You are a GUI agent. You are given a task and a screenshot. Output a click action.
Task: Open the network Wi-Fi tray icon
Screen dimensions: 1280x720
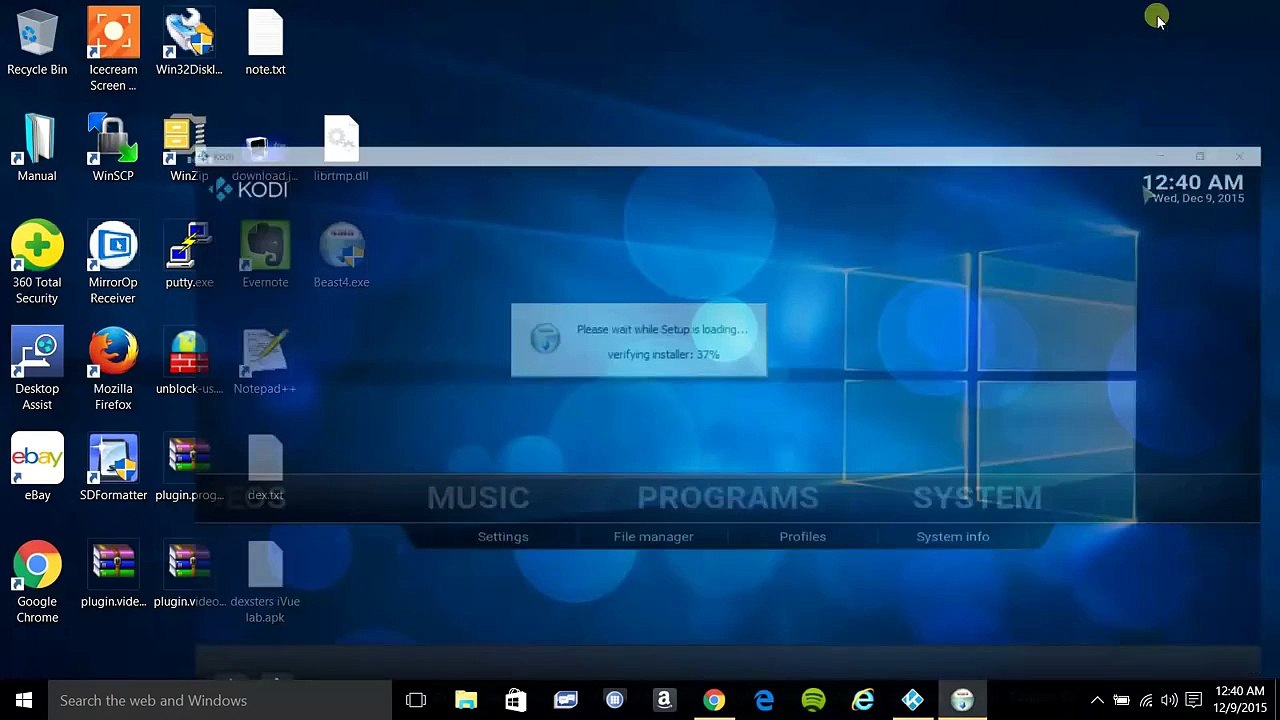[1146, 700]
